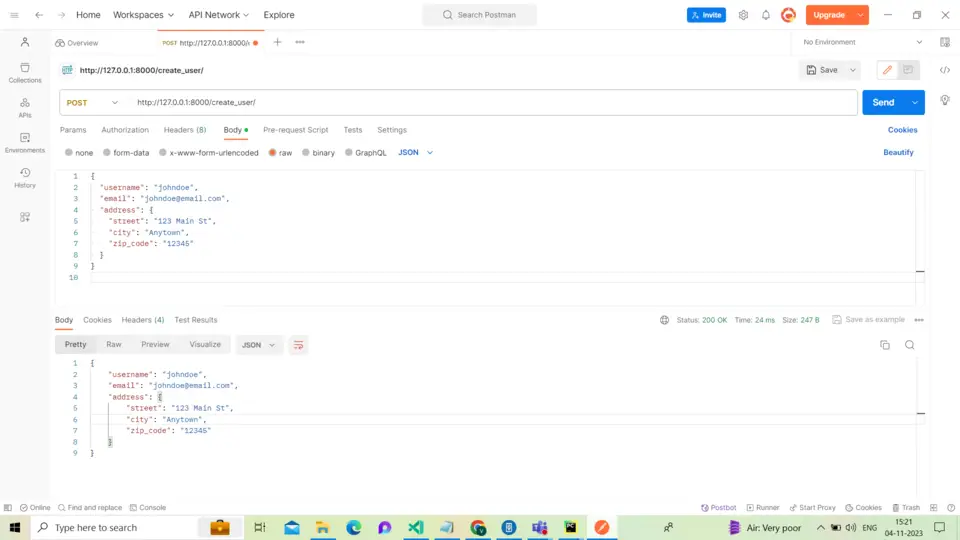Screen dimensions: 960x540
Task: Open the request body JSON format dropdown
Action: 416,152
